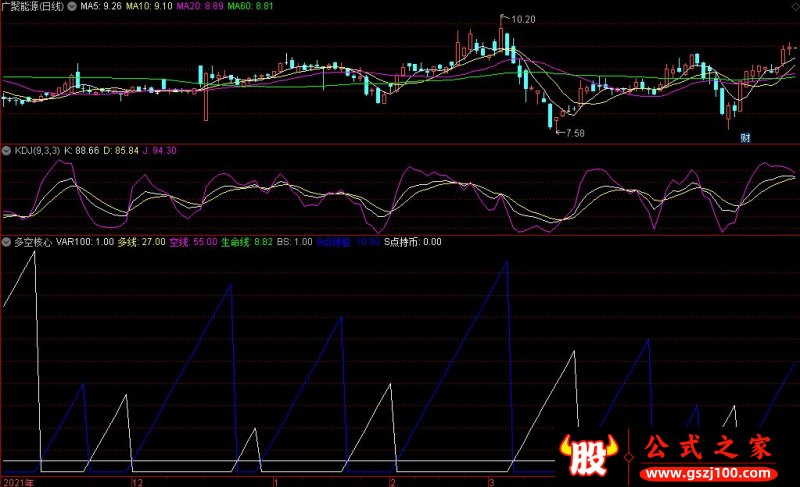The width and height of the screenshot is (800, 487).
Task: Click the month 3 timeline marker
Action: pyautogui.click(x=491, y=482)
